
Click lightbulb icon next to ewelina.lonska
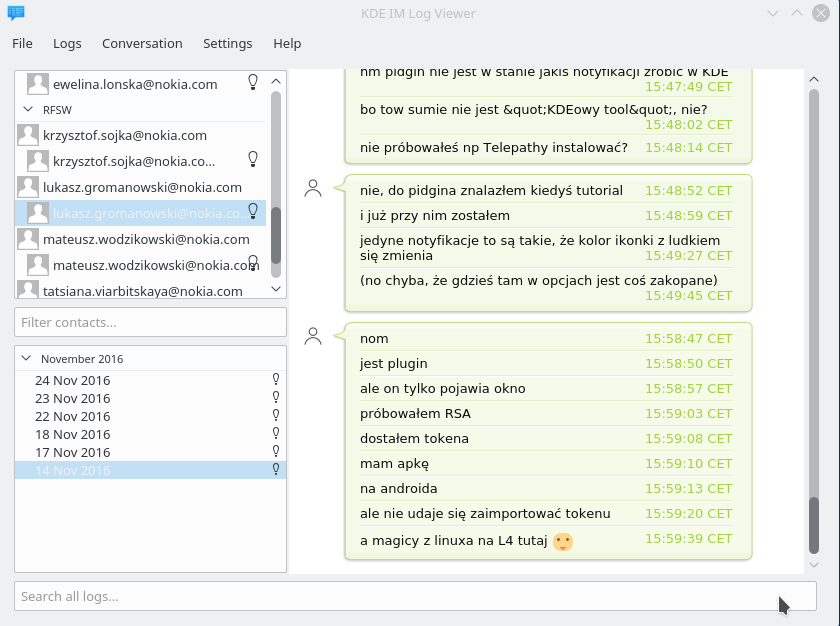pyautogui.click(x=253, y=82)
